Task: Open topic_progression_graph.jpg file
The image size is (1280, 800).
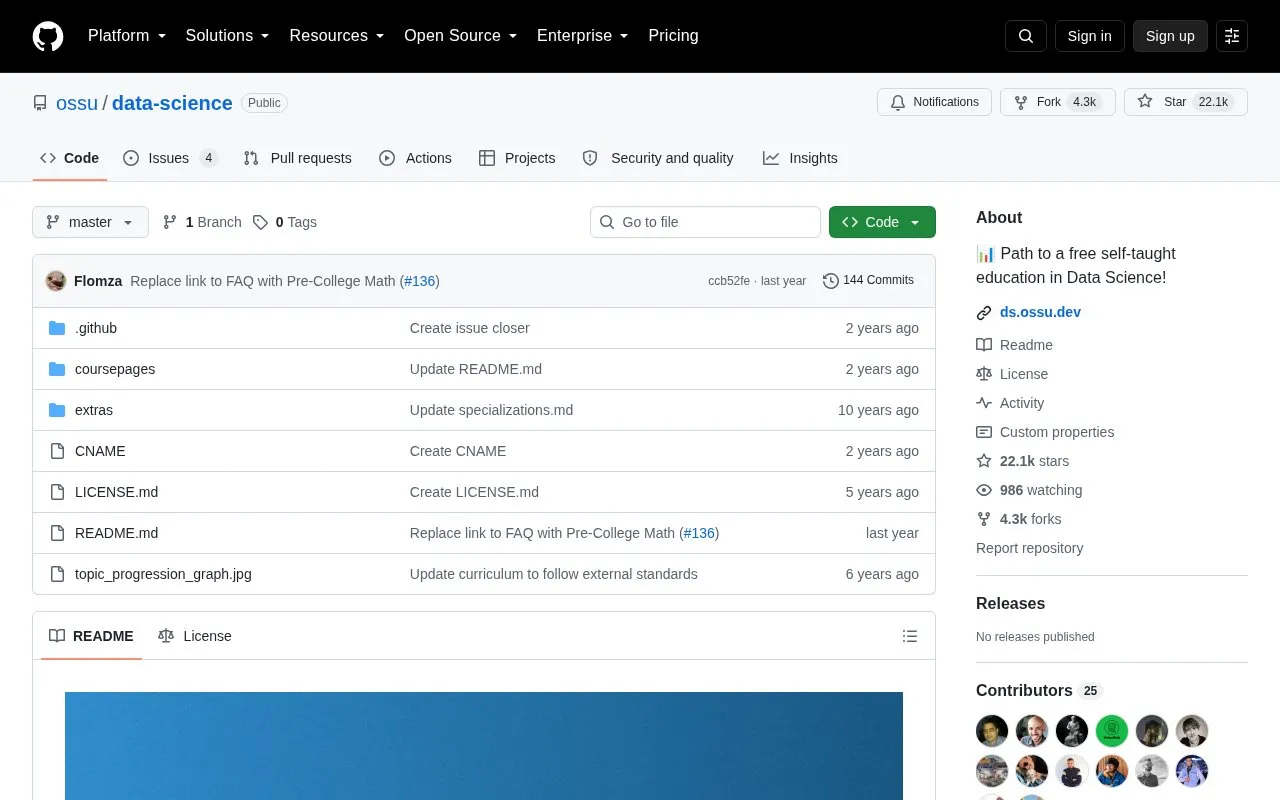Action: (x=163, y=574)
